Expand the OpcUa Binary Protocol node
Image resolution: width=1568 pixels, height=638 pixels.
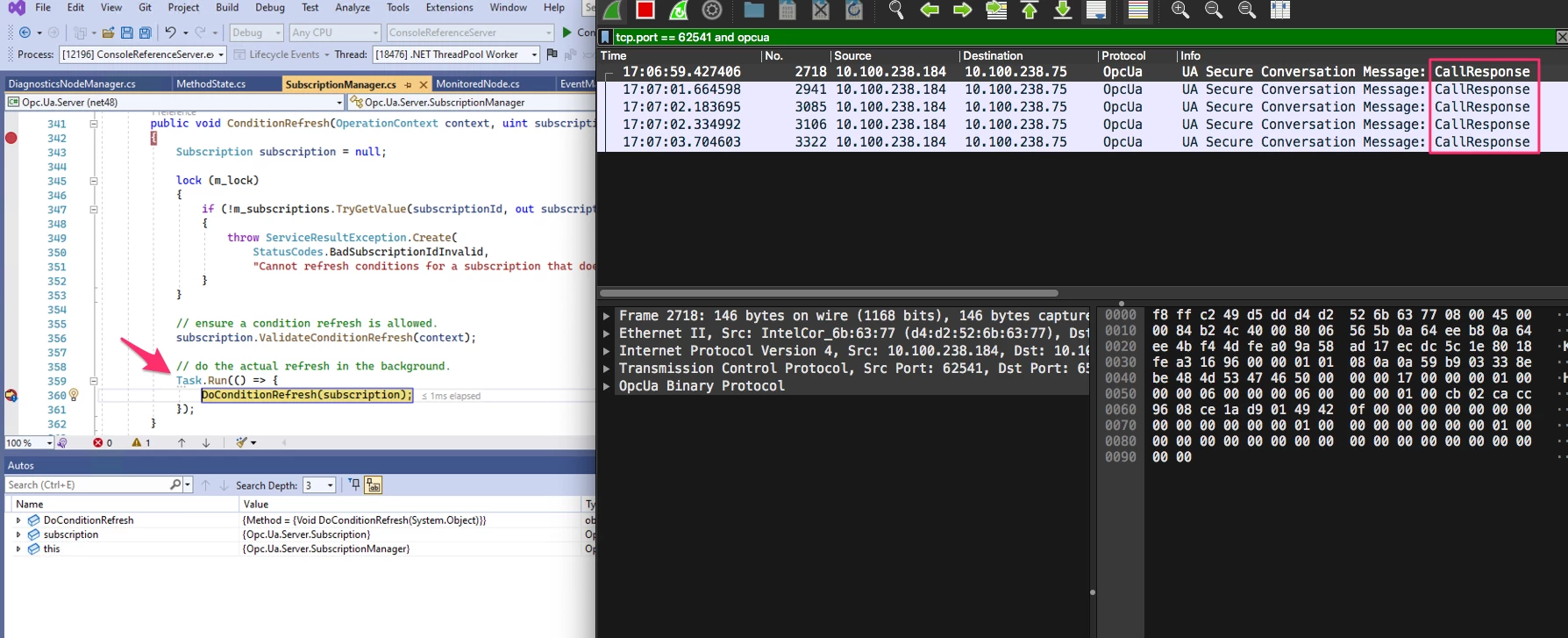tap(606, 386)
